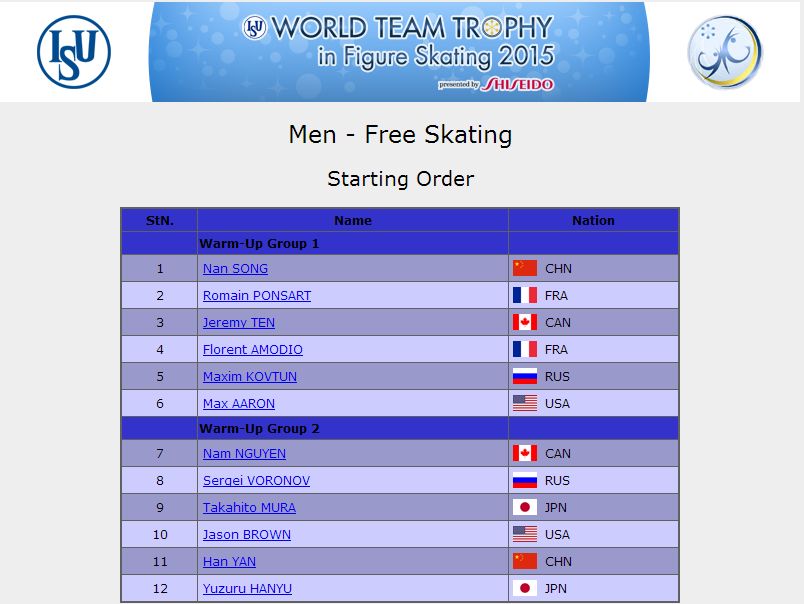Click the USA flag in Max AARON row
This screenshot has width=804, height=604.
point(525,403)
